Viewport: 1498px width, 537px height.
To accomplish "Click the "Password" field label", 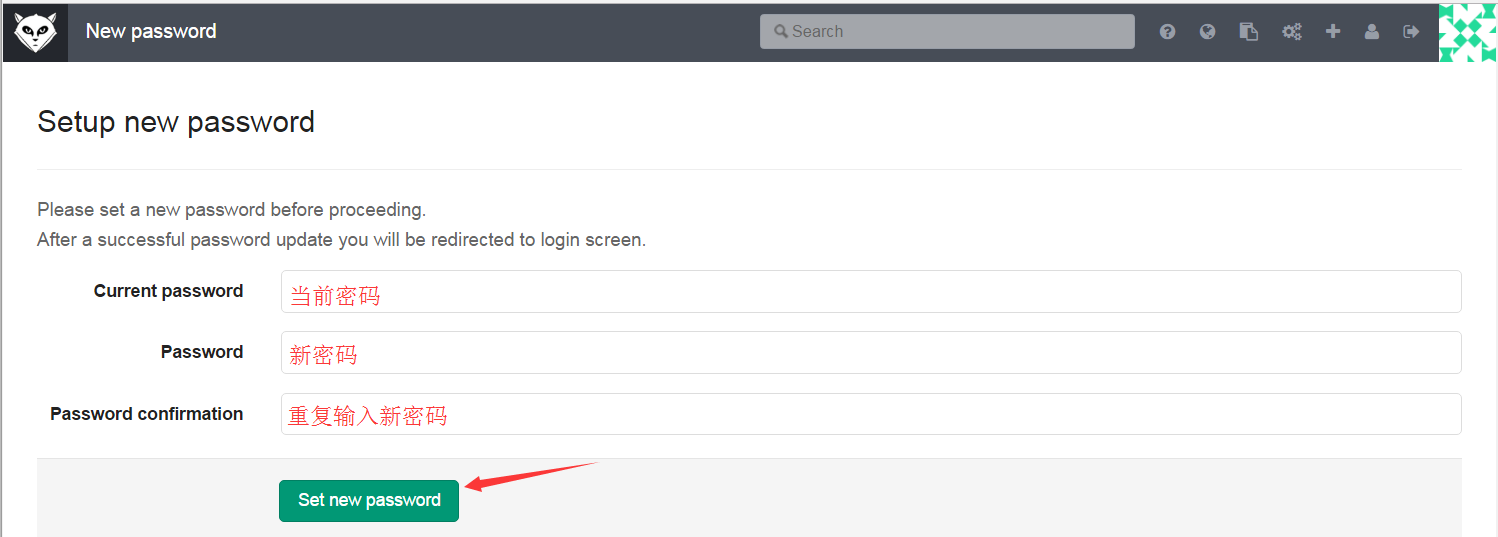I will coord(202,352).
